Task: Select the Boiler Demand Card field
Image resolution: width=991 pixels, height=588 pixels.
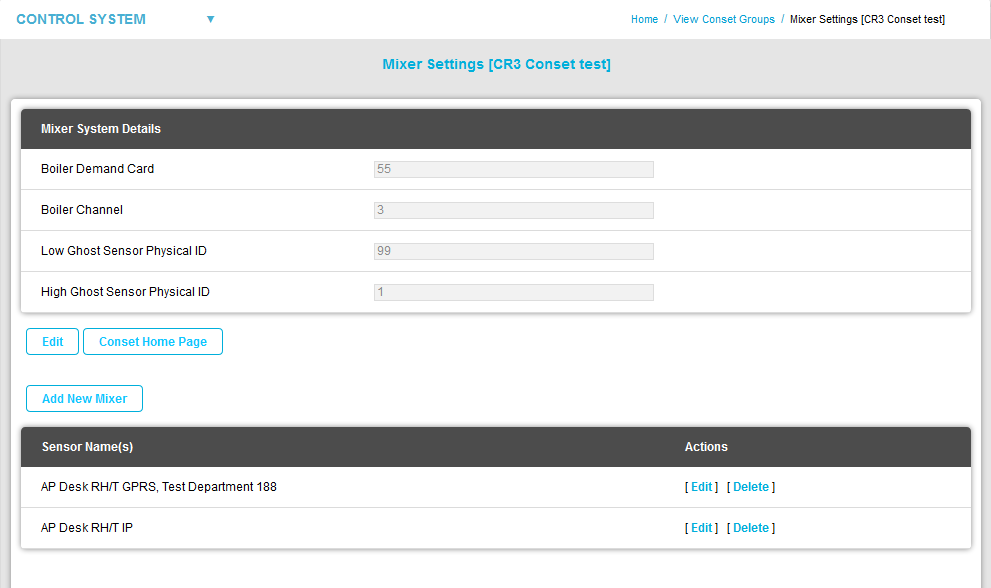Action: [x=513, y=169]
